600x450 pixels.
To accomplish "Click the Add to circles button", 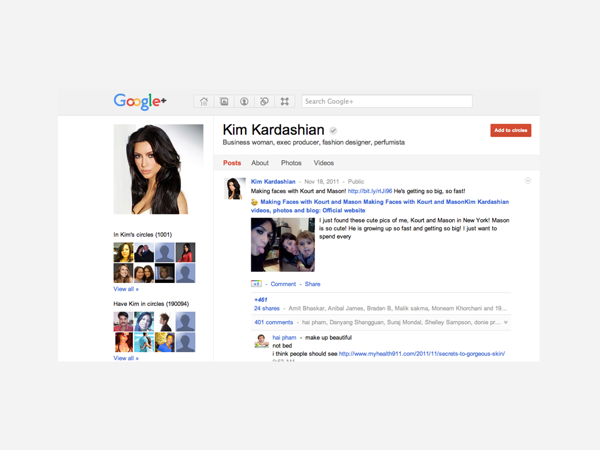I will pyautogui.click(x=510, y=130).
